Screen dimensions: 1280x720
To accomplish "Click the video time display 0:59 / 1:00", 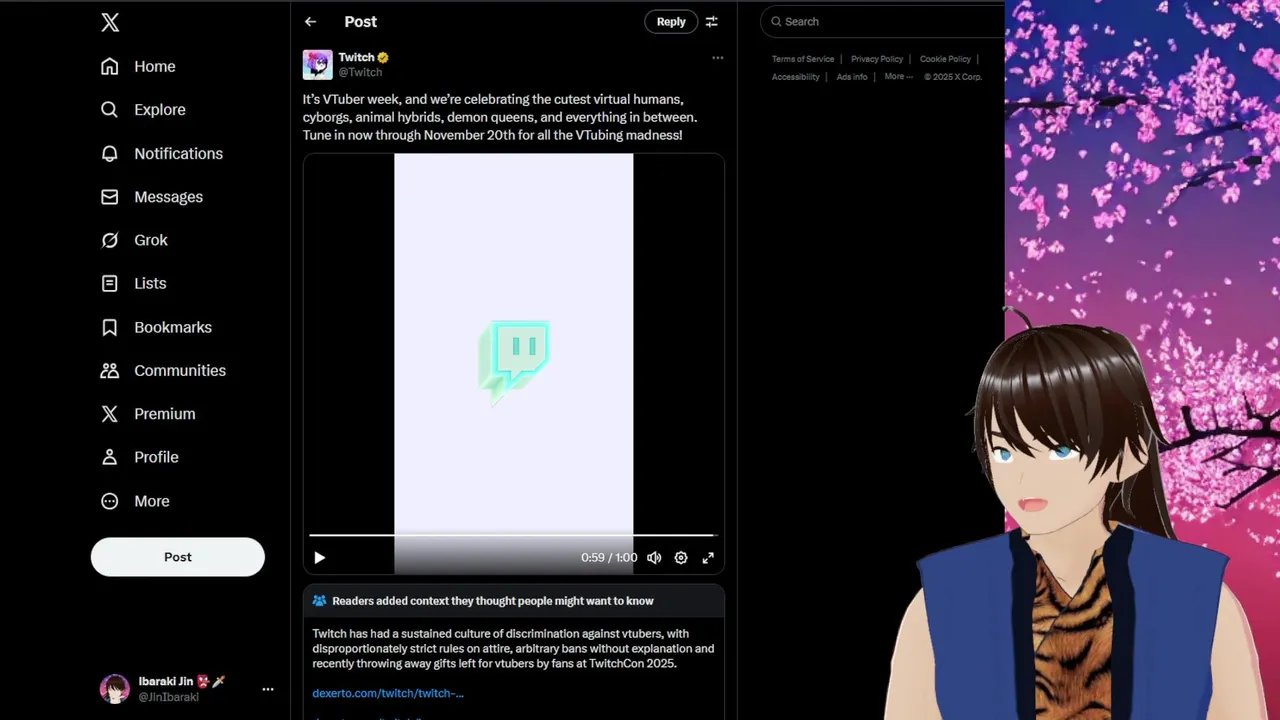I will (x=609, y=558).
